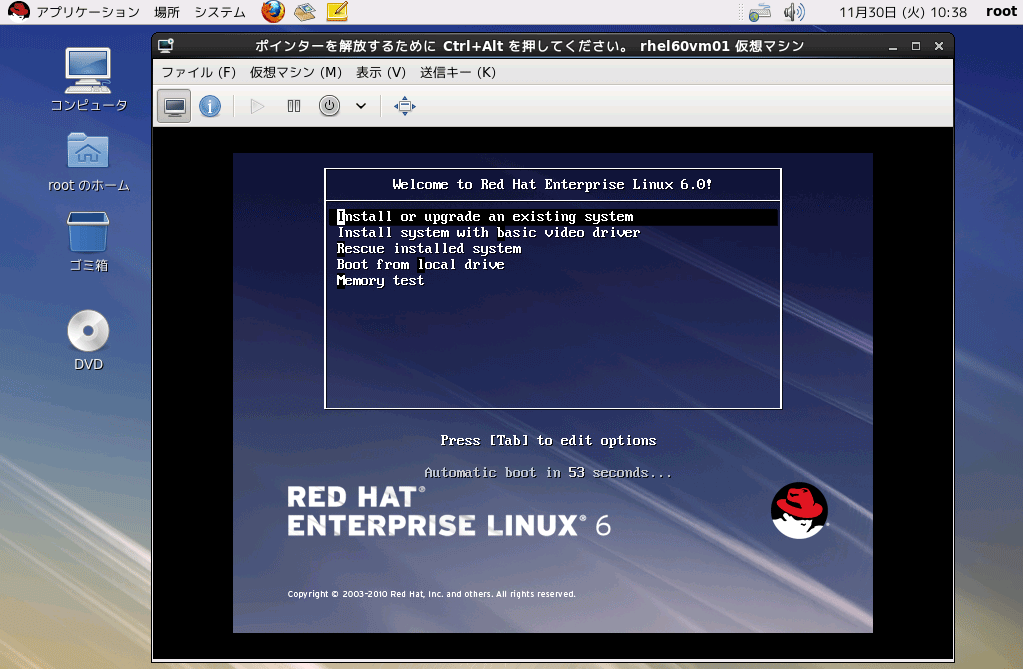This screenshot has width=1023, height=669.
Task: Launch Firefox from the top panel
Action: pyautogui.click(x=273, y=11)
